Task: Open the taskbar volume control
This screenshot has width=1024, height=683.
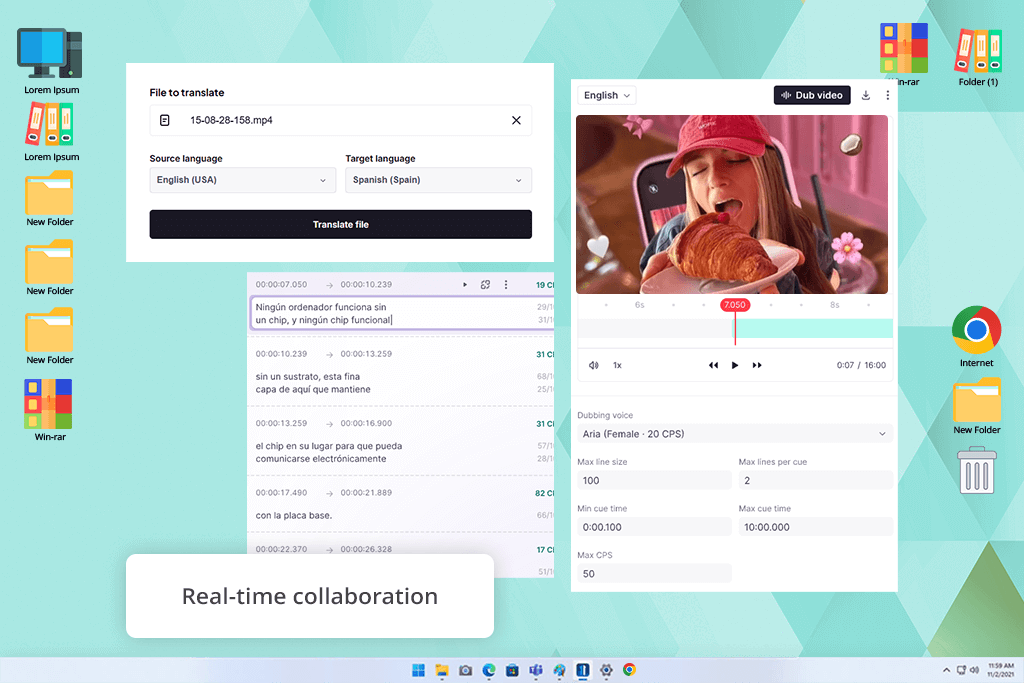Action: [x=974, y=670]
